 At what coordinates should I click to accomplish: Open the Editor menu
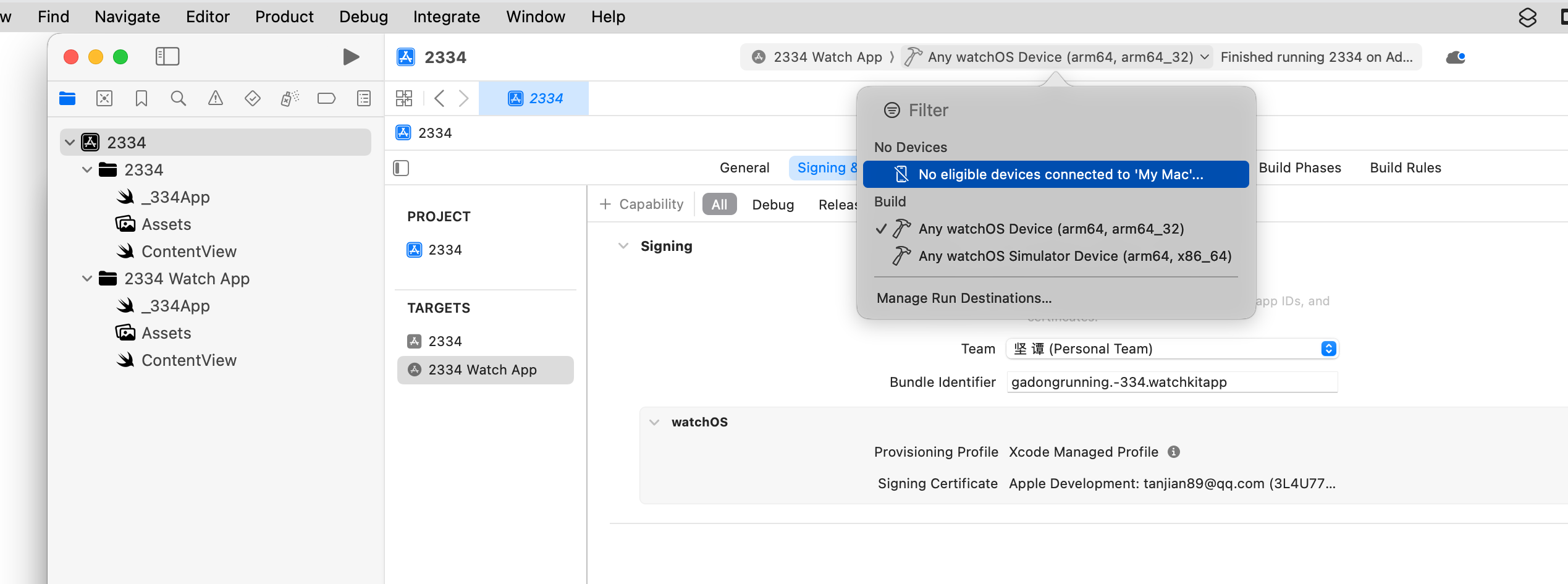[208, 17]
